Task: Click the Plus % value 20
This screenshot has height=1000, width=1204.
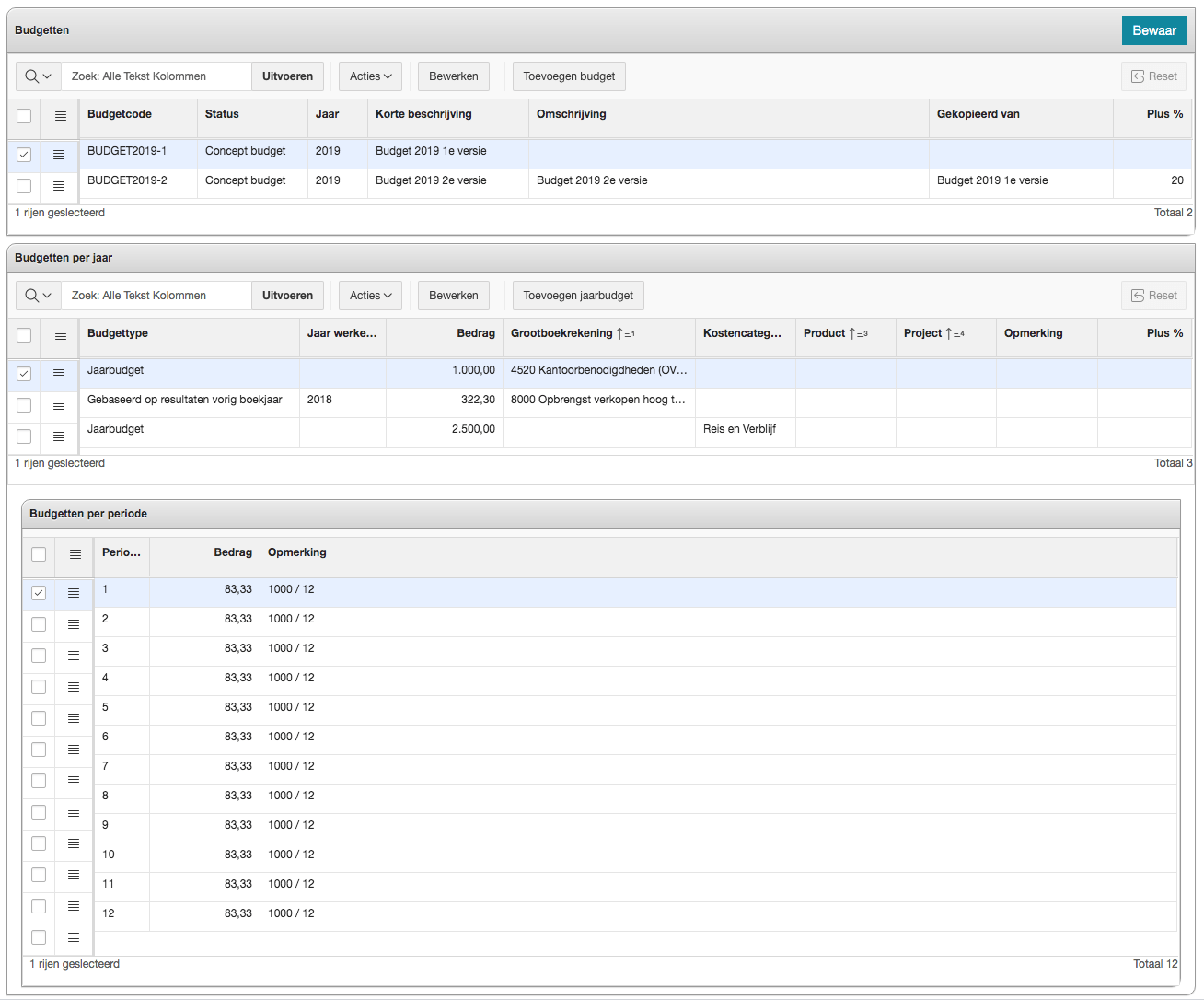Action: [x=1177, y=180]
